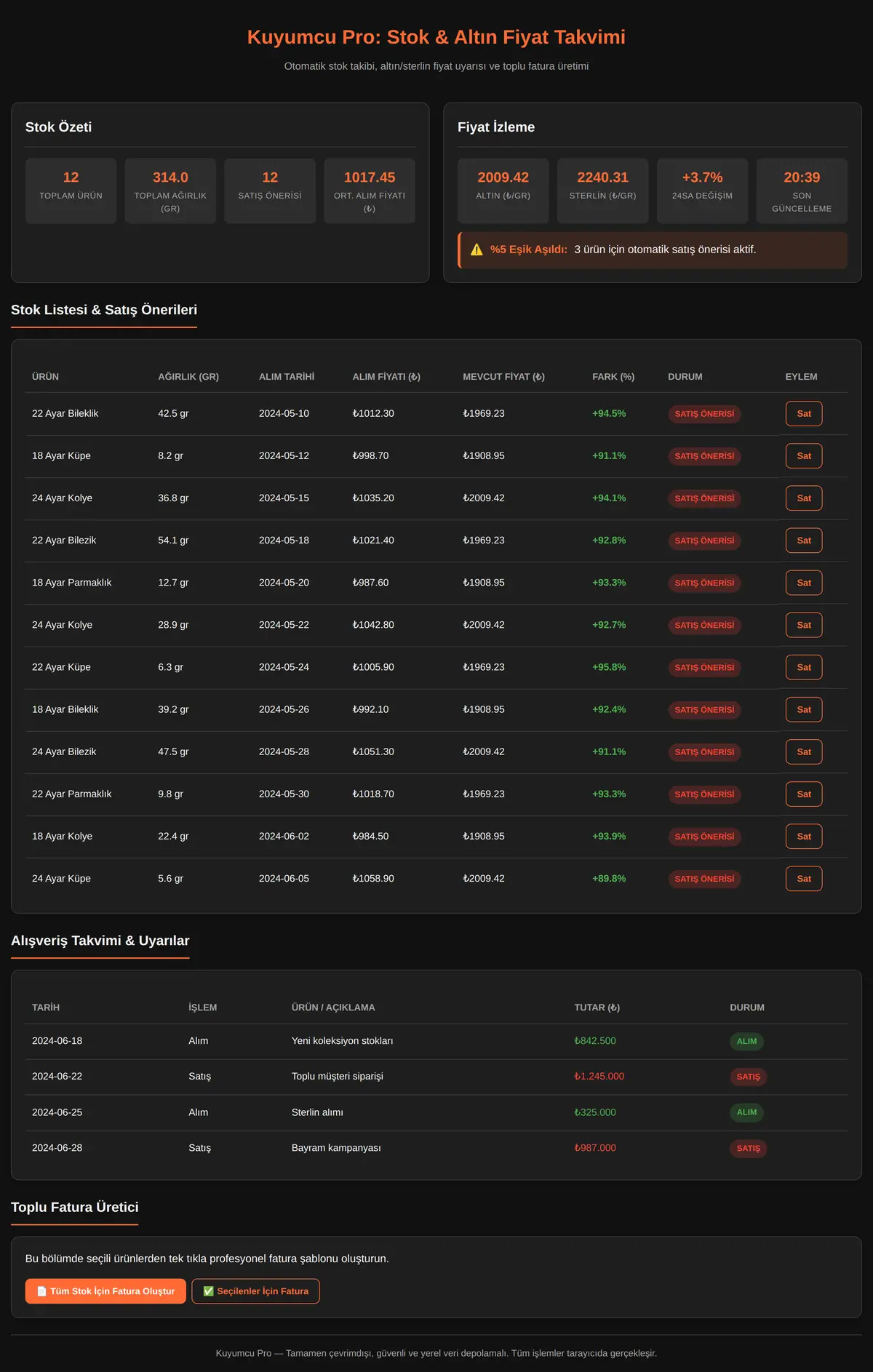Viewport: 873px width, 1372px height.
Task: Click Sat for 18 Ayar Kolye row
Action: [x=804, y=837]
